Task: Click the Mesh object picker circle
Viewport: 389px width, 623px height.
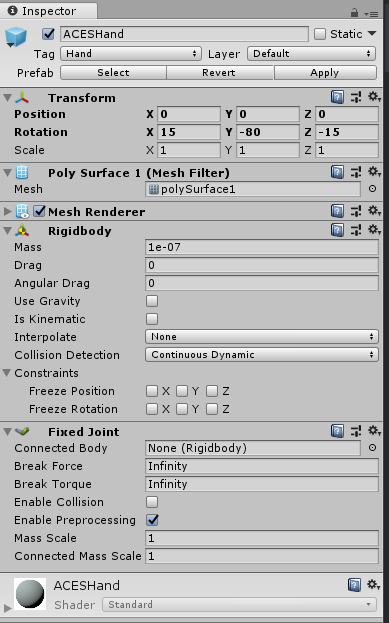Action: click(x=372, y=189)
